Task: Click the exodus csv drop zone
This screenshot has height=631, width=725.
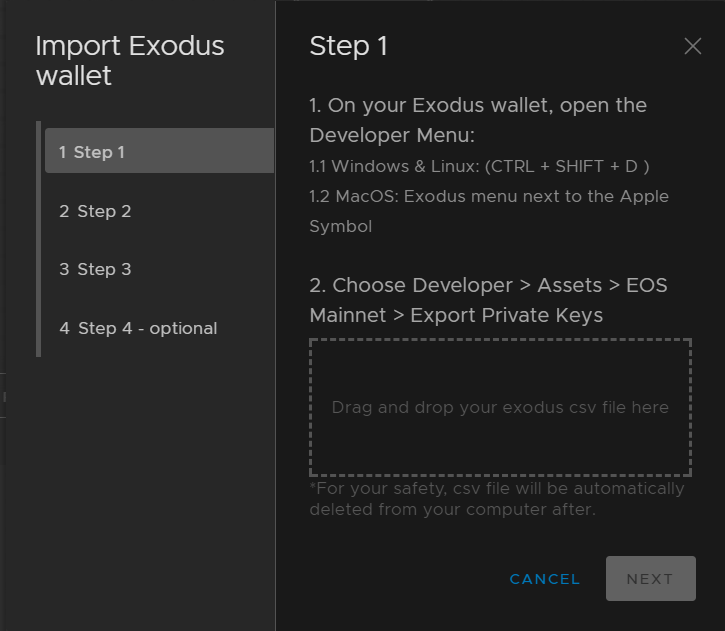Action: (500, 408)
